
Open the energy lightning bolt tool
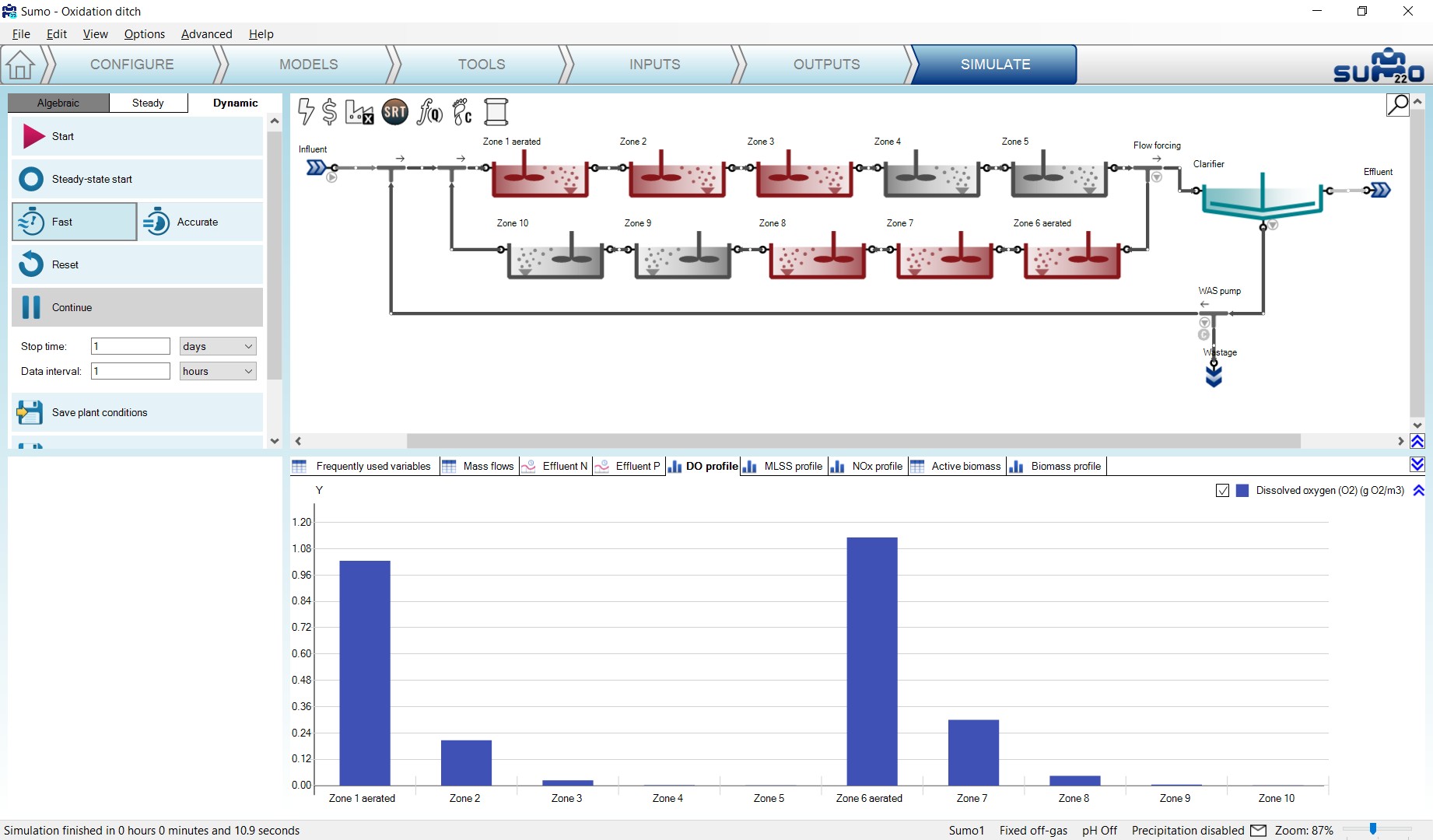pyautogui.click(x=307, y=112)
